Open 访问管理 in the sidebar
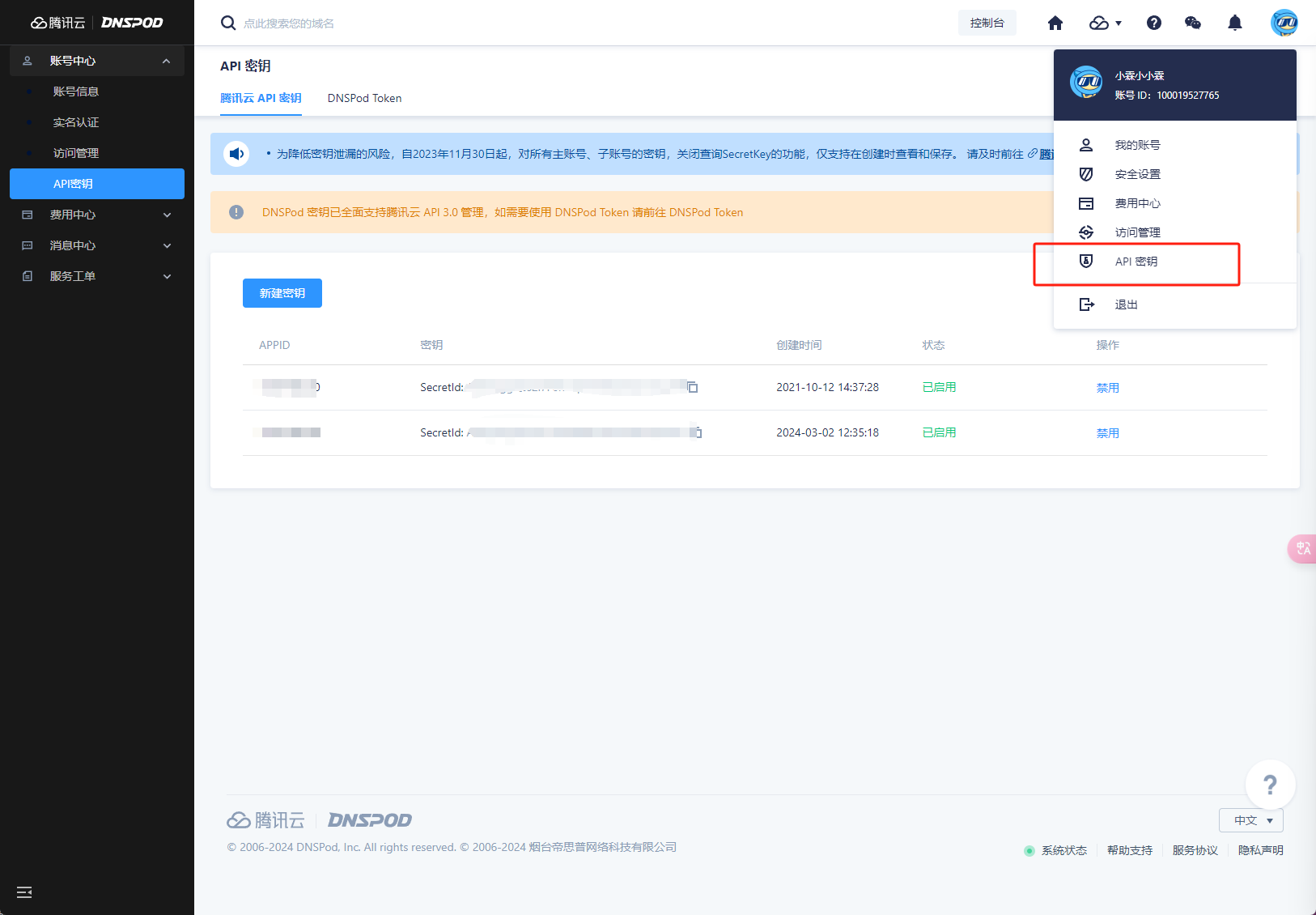Viewport: 1316px width, 915px height. pos(76,153)
